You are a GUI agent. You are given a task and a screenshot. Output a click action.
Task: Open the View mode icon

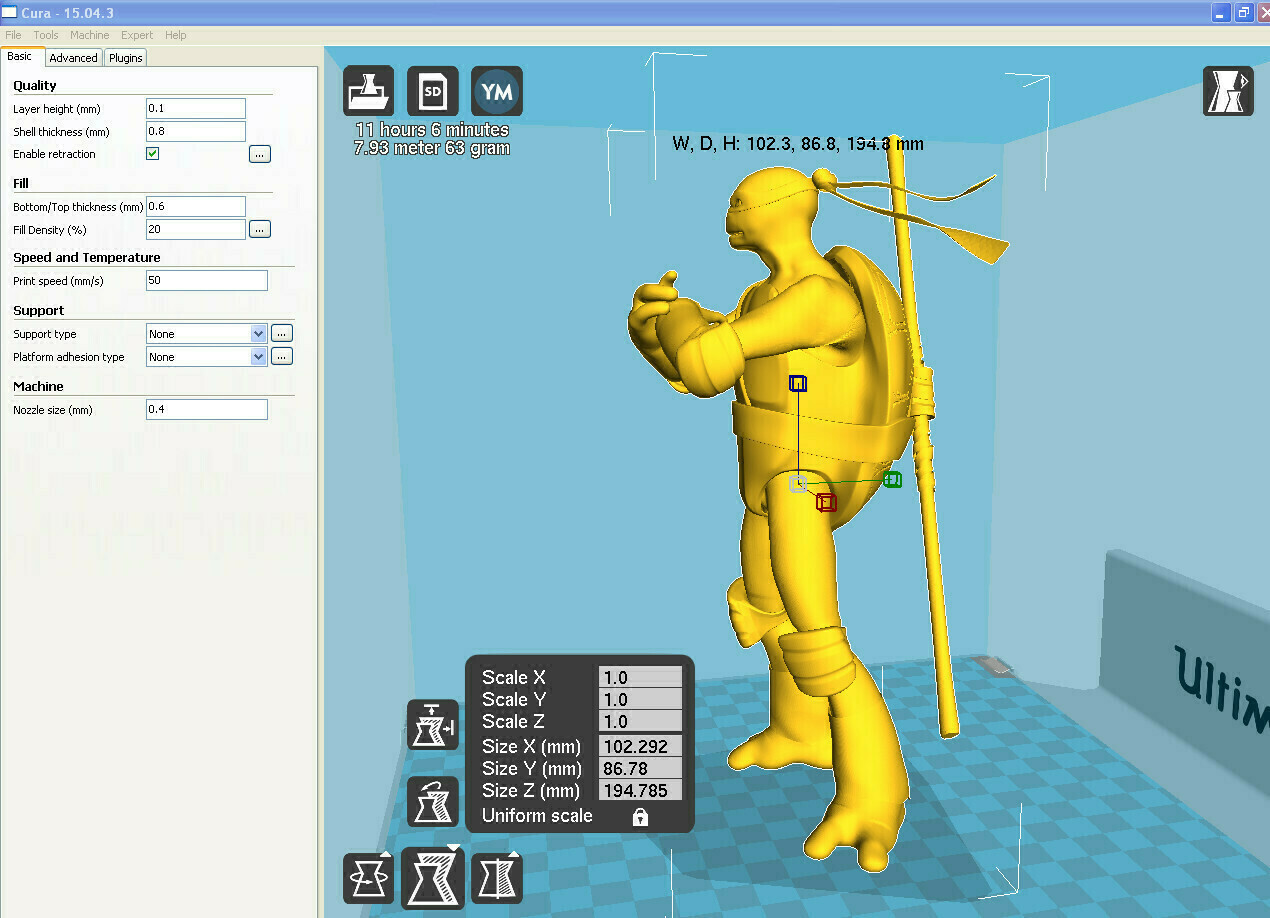pos(1227,91)
